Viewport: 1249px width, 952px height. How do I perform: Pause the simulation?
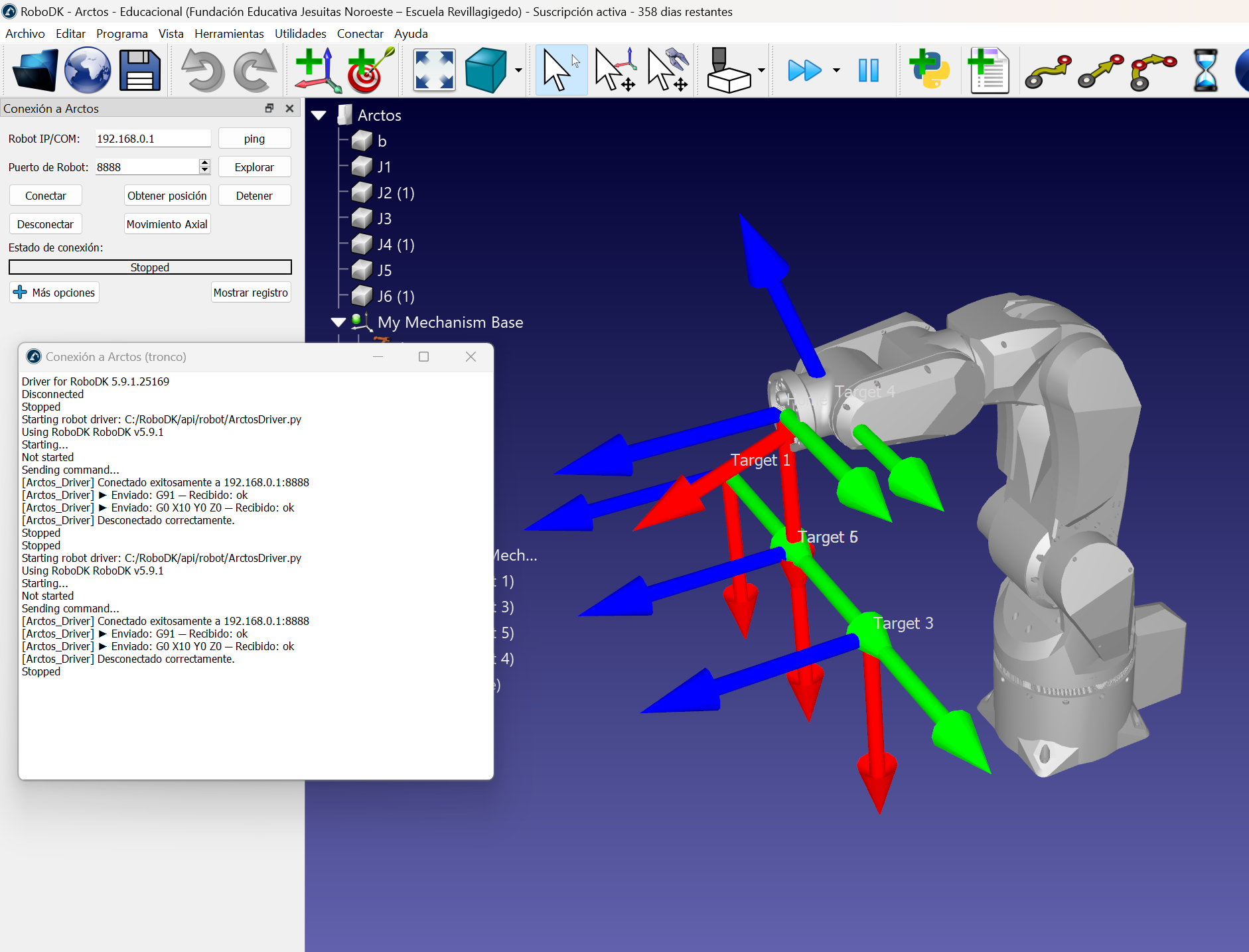(x=868, y=70)
